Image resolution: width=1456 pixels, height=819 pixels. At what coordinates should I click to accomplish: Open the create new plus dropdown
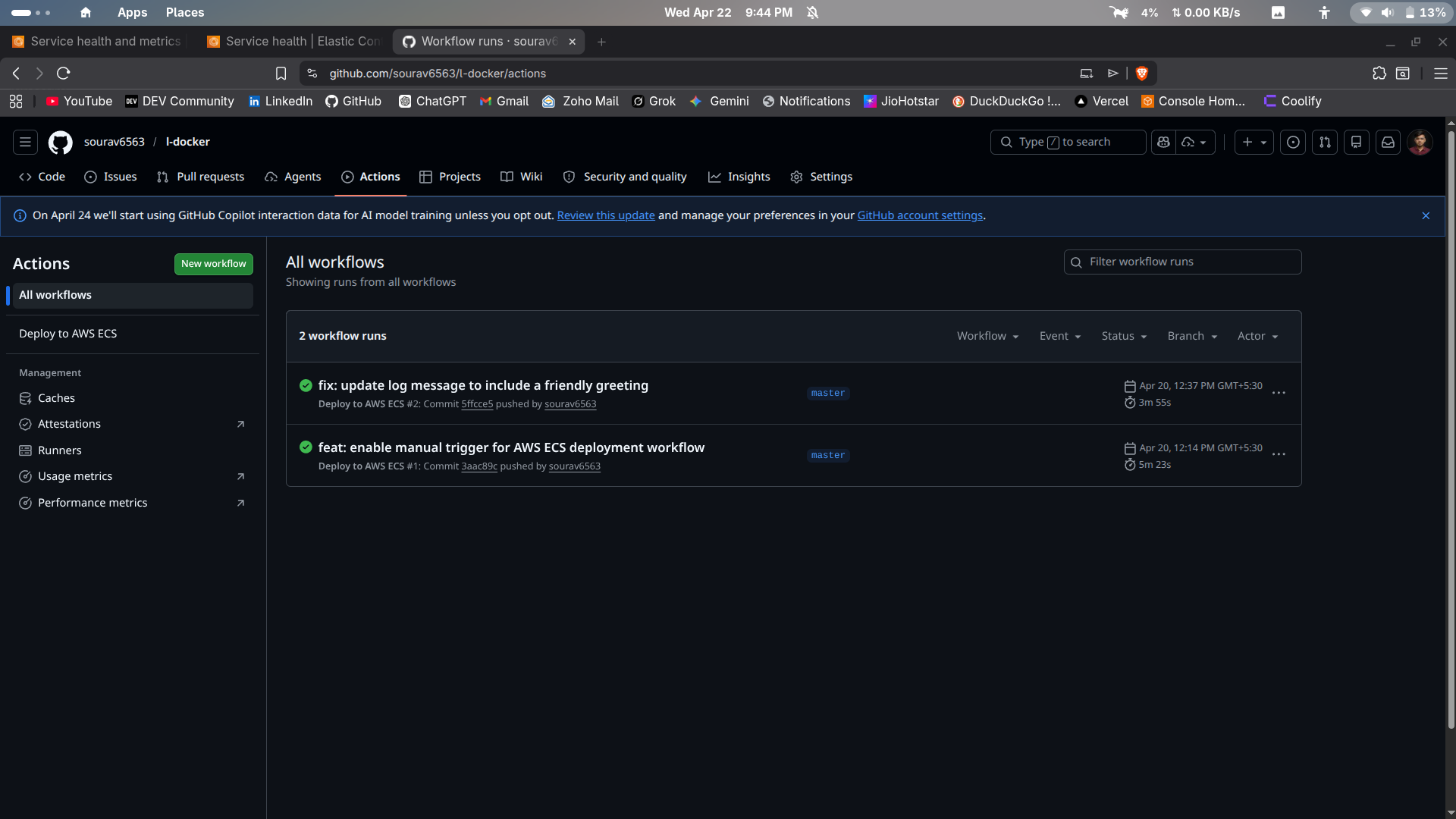click(x=1254, y=142)
